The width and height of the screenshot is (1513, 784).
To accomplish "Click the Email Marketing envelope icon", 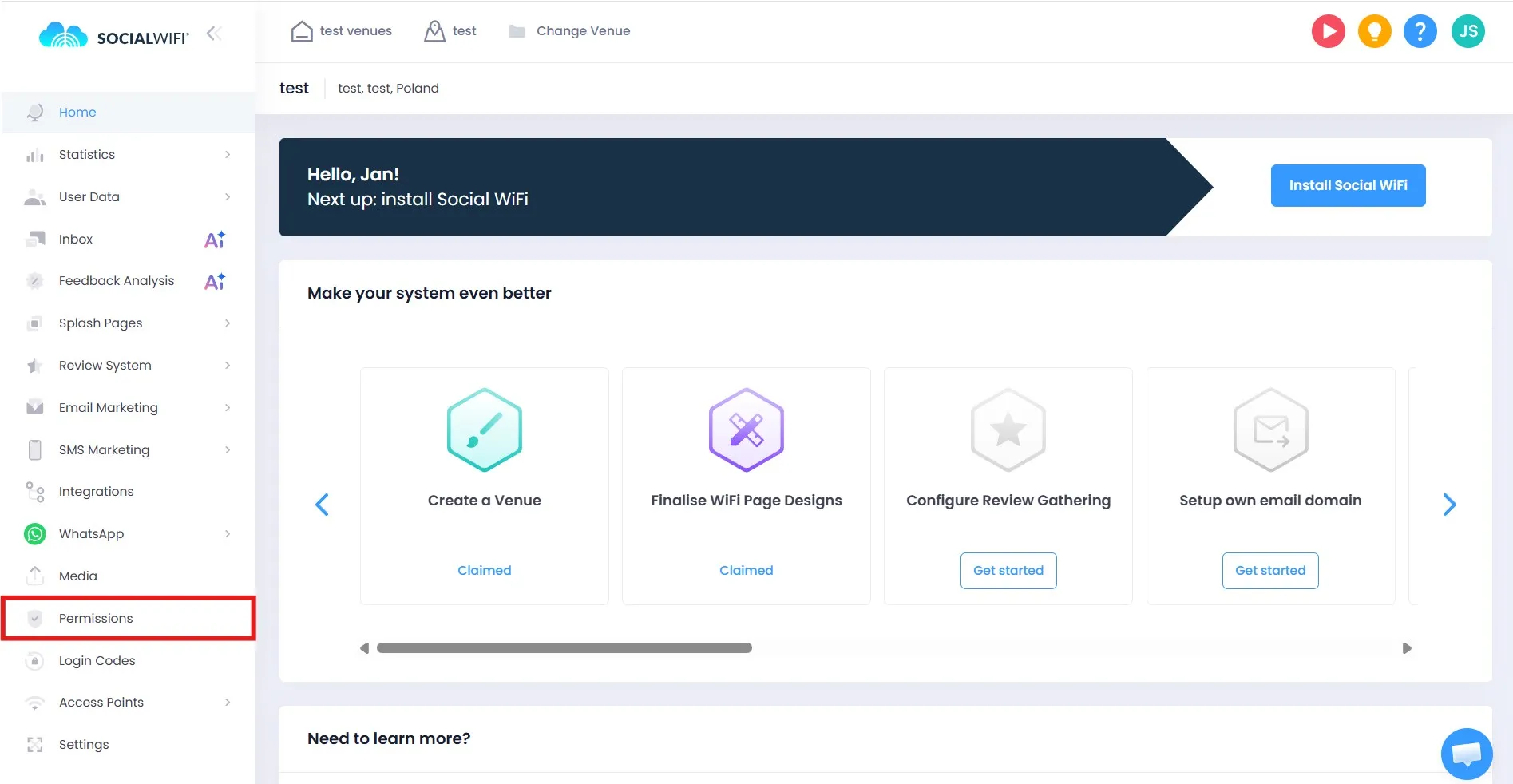I will click(x=35, y=408).
